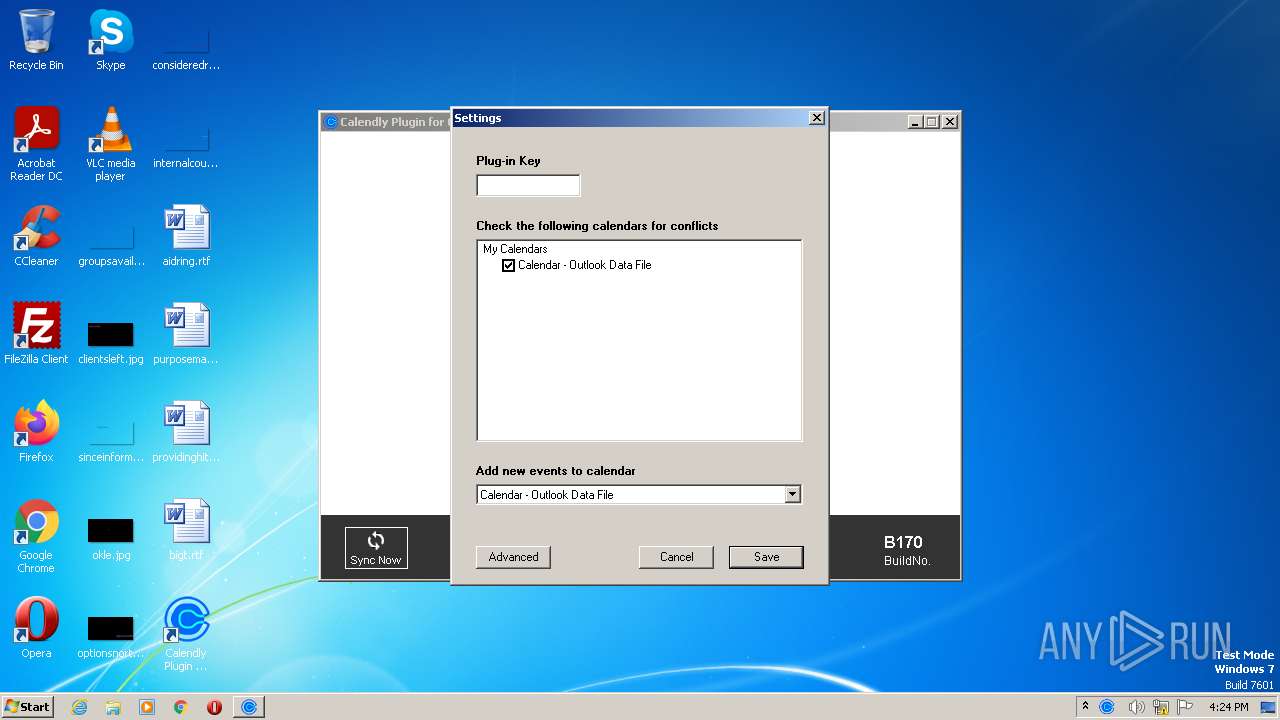Select the okle.jpg file icon
Viewport: 1280px width, 720px height.
pos(110,536)
